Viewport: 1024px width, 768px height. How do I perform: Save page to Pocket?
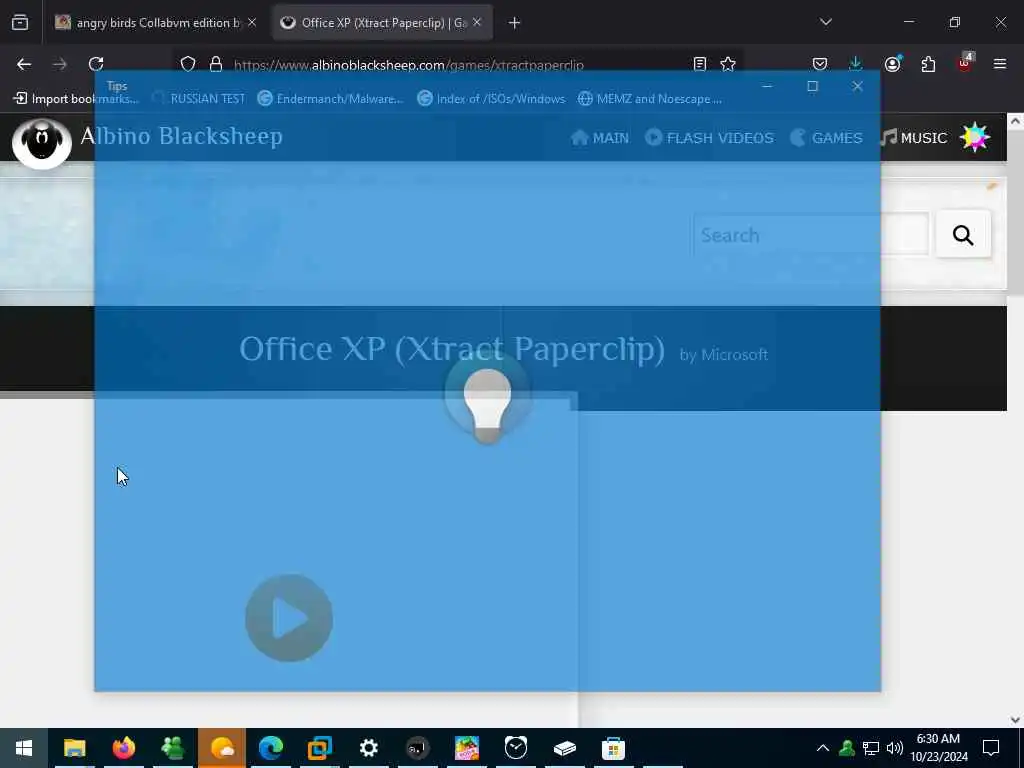pos(820,64)
